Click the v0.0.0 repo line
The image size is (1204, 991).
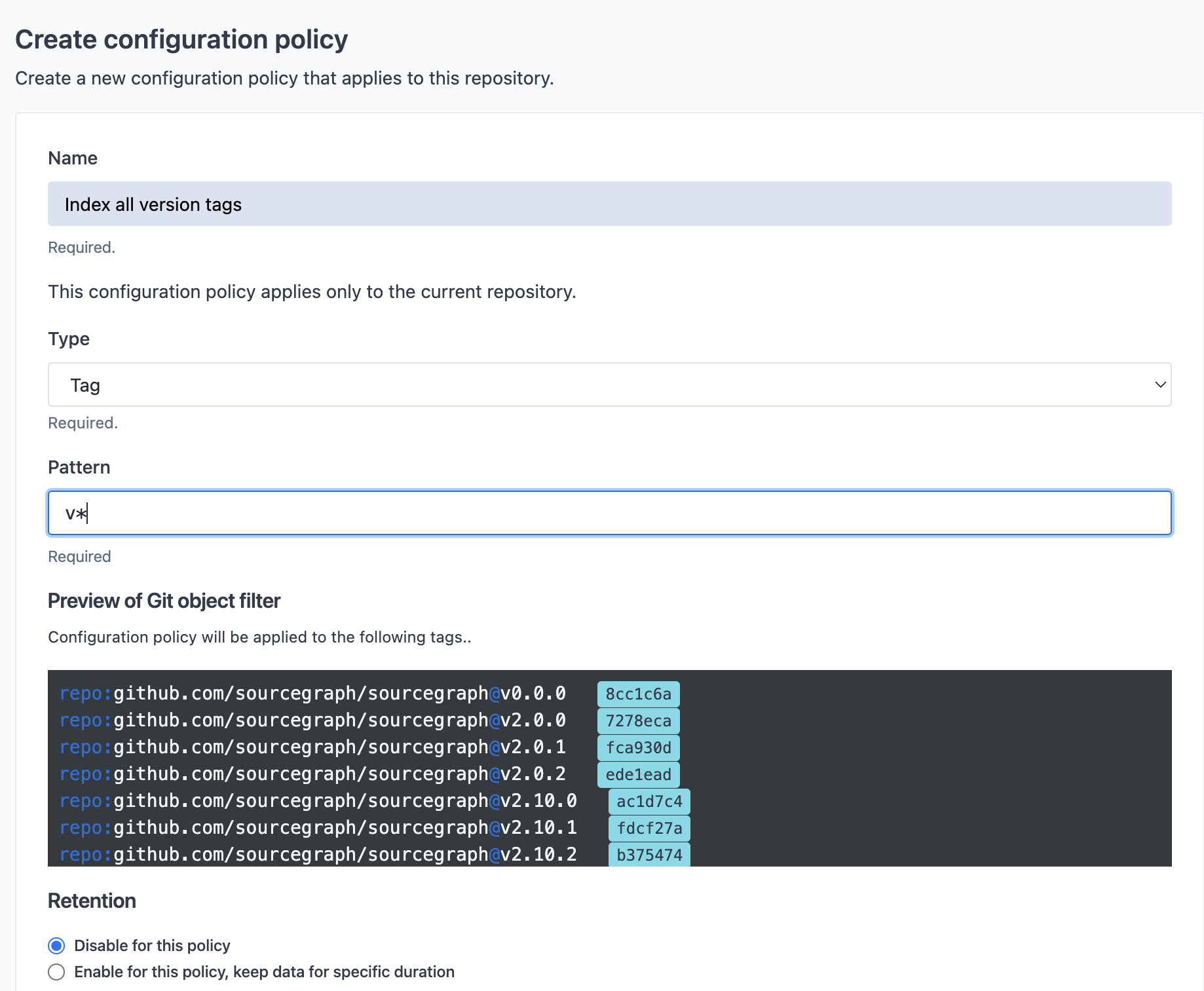click(312, 694)
